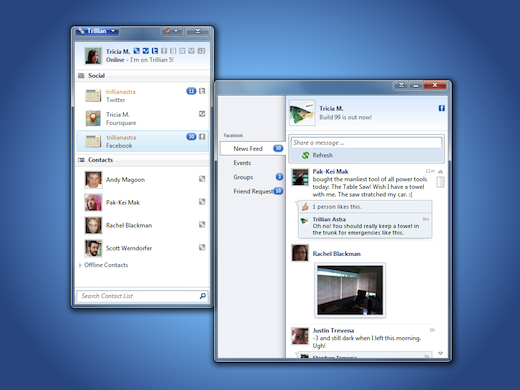The image size is (520, 390).
Task: Collapse the Social section header
Action: click(x=143, y=76)
